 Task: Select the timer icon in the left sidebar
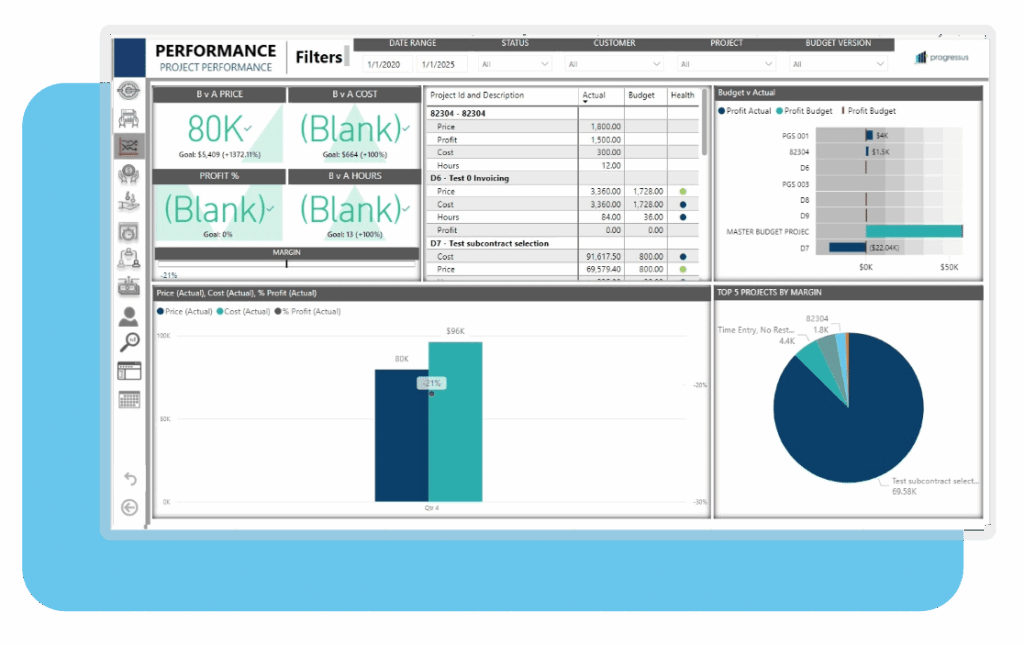129,232
